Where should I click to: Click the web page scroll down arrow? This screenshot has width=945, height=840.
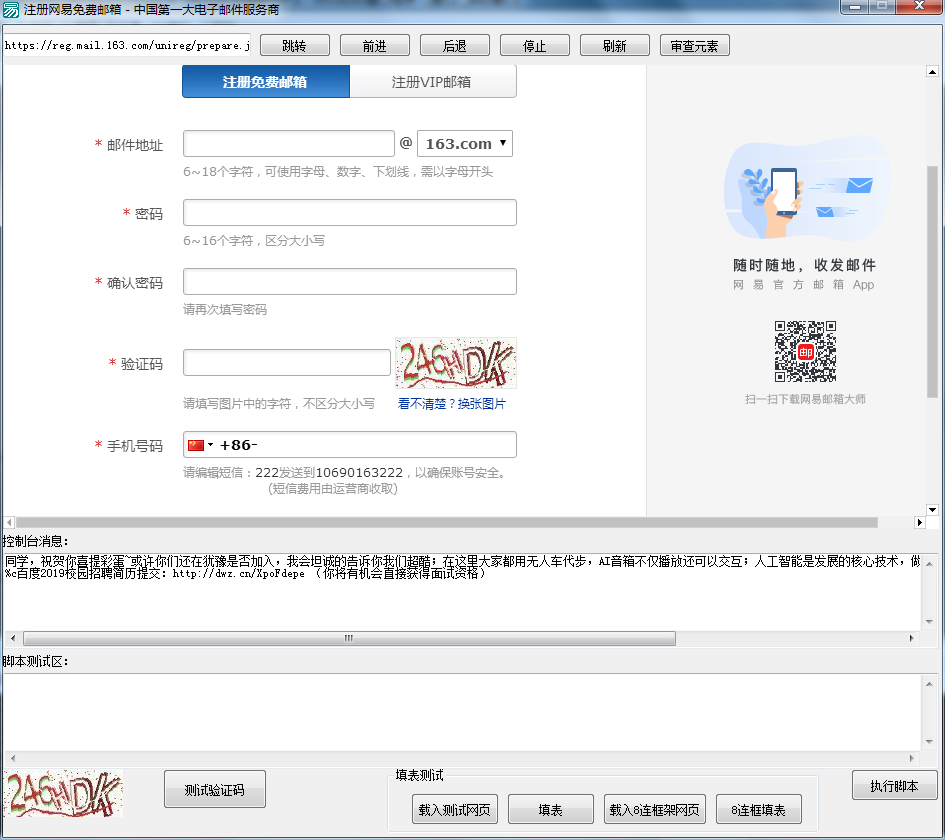tap(932, 510)
